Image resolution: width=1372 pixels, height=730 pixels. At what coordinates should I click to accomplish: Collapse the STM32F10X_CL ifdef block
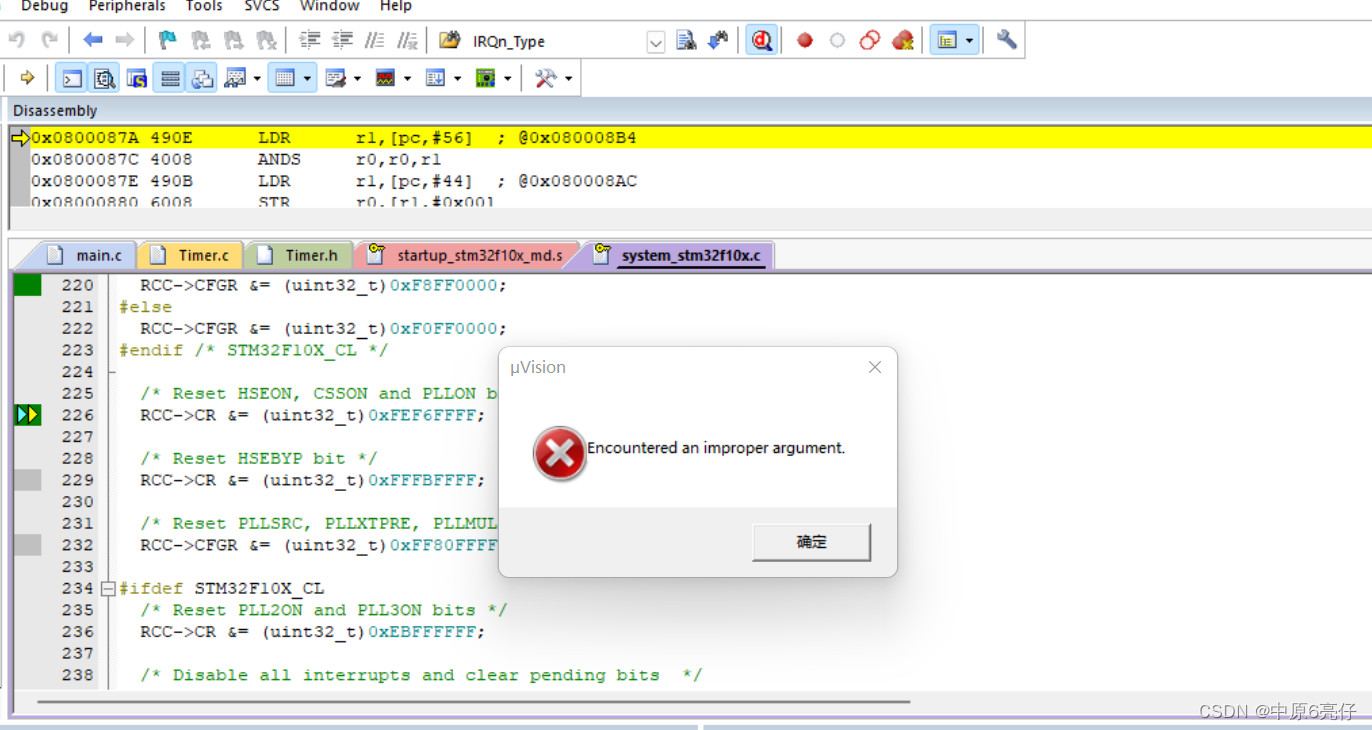pyautogui.click(x=108, y=588)
